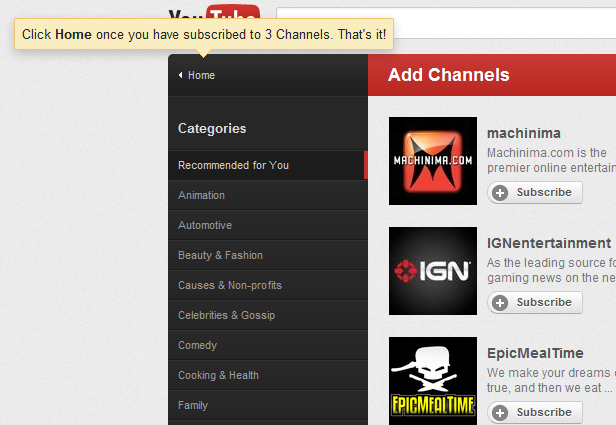The height and width of the screenshot is (425, 616).
Task: Click the EpicMealTime description text
Action: [551, 380]
